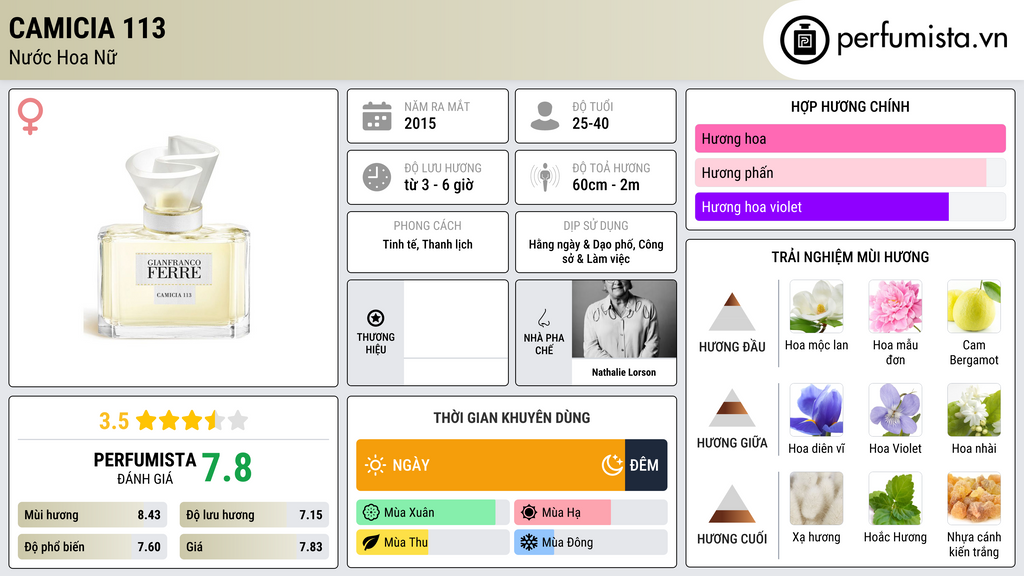Click the Hương hoa accord bar
This screenshot has height=576, width=1024.
[x=850, y=138]
